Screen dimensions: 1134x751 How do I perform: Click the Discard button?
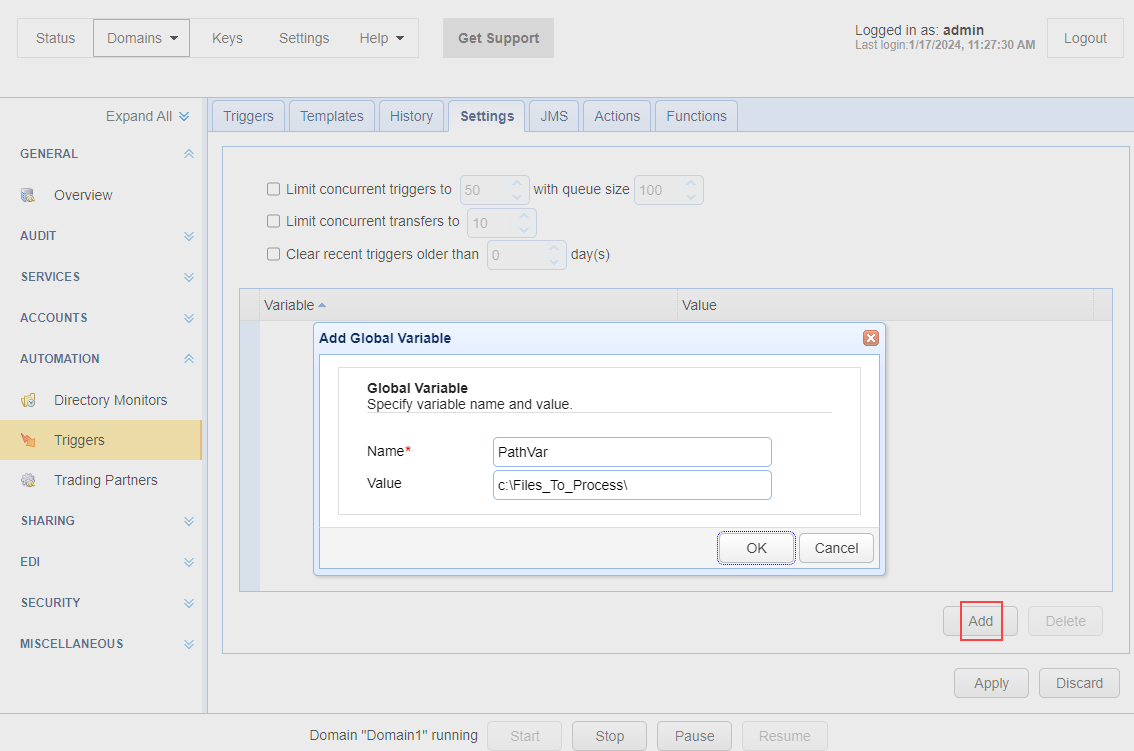coord(1079,684)
